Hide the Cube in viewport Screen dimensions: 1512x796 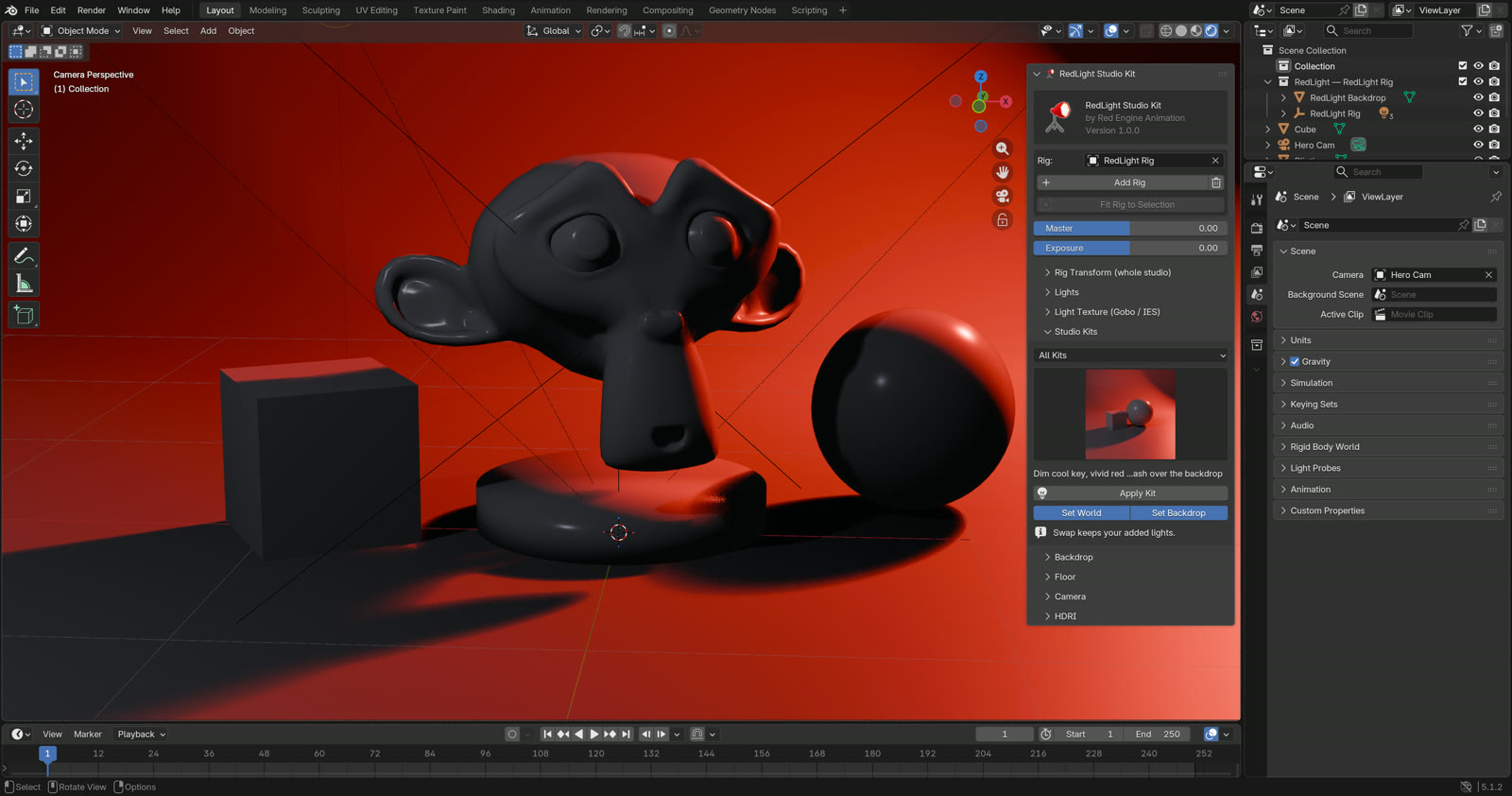tap(1478, 129)
